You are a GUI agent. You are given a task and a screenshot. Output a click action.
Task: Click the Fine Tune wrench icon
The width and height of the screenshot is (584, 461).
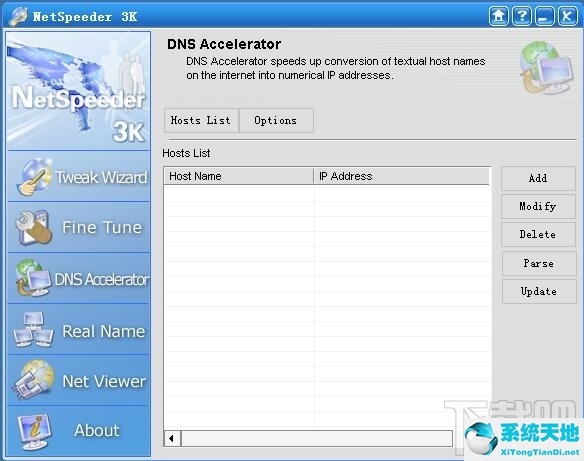click(x=33, y=228)
